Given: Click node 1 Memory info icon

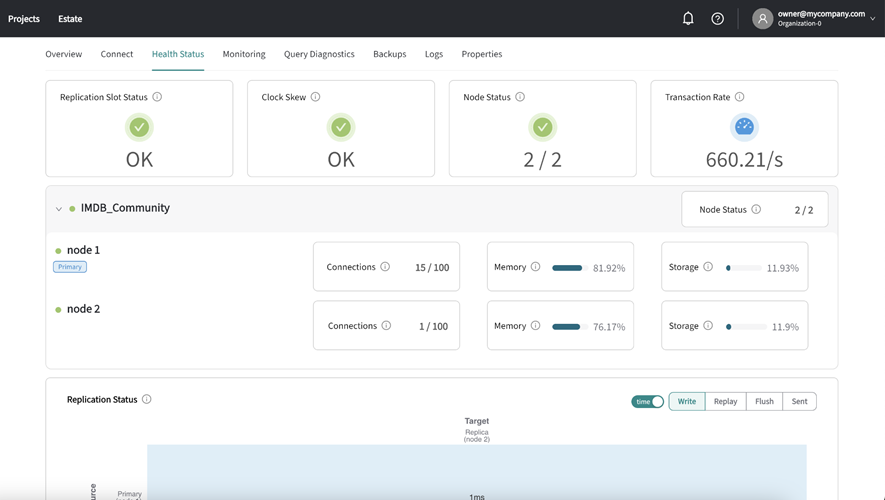Looking at the screenshot, I should pos(535,267).
